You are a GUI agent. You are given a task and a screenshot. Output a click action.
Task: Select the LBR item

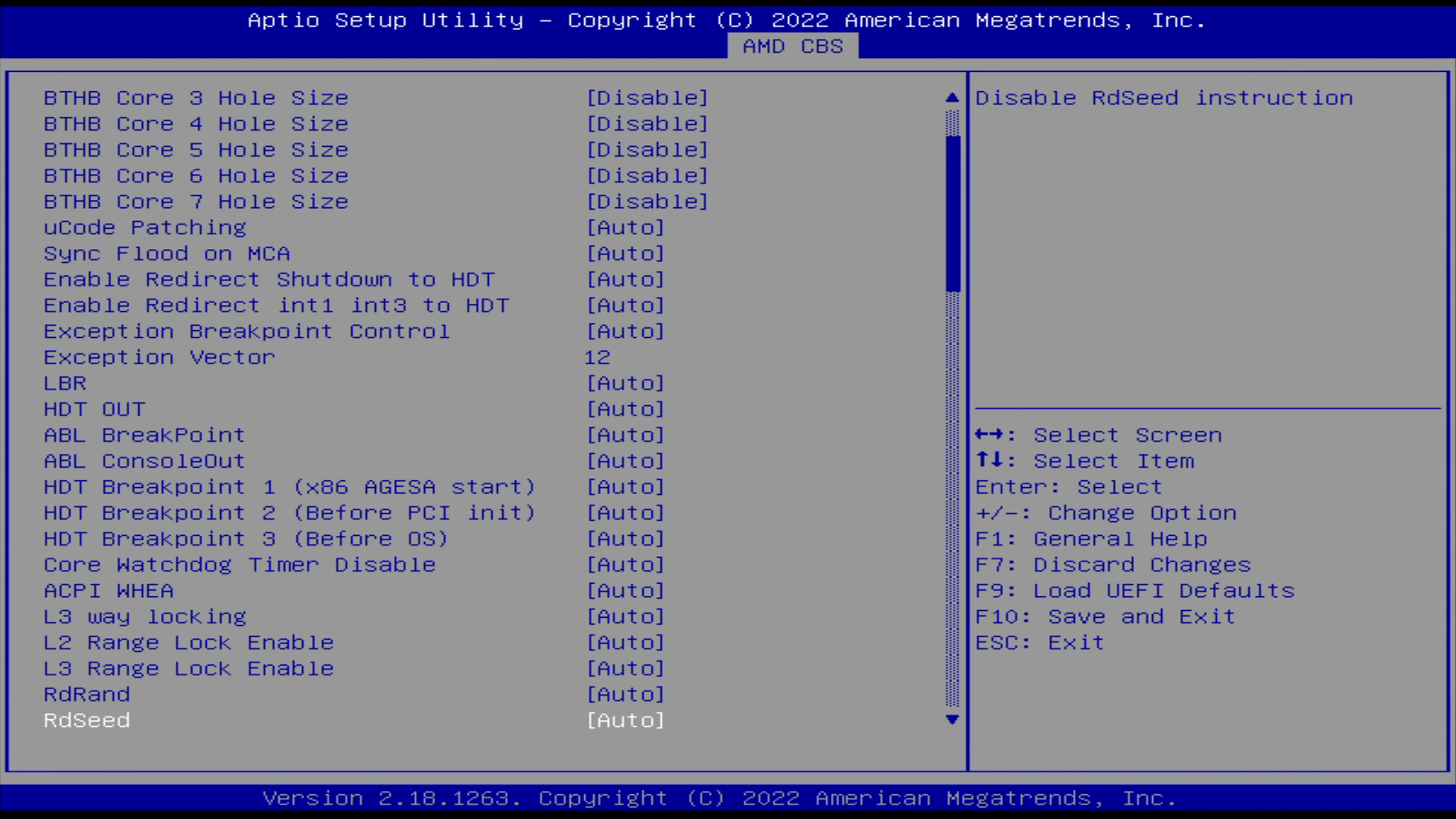click(x=65, y=383)
